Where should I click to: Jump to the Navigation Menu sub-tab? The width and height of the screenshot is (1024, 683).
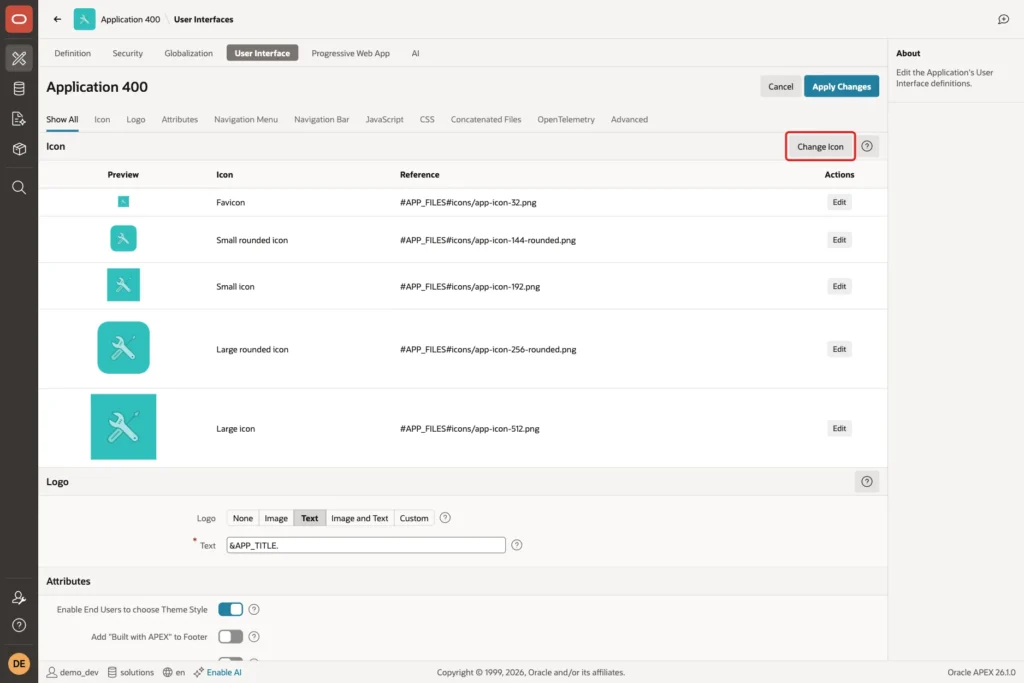pyautogui.click(x=246, y=119)
